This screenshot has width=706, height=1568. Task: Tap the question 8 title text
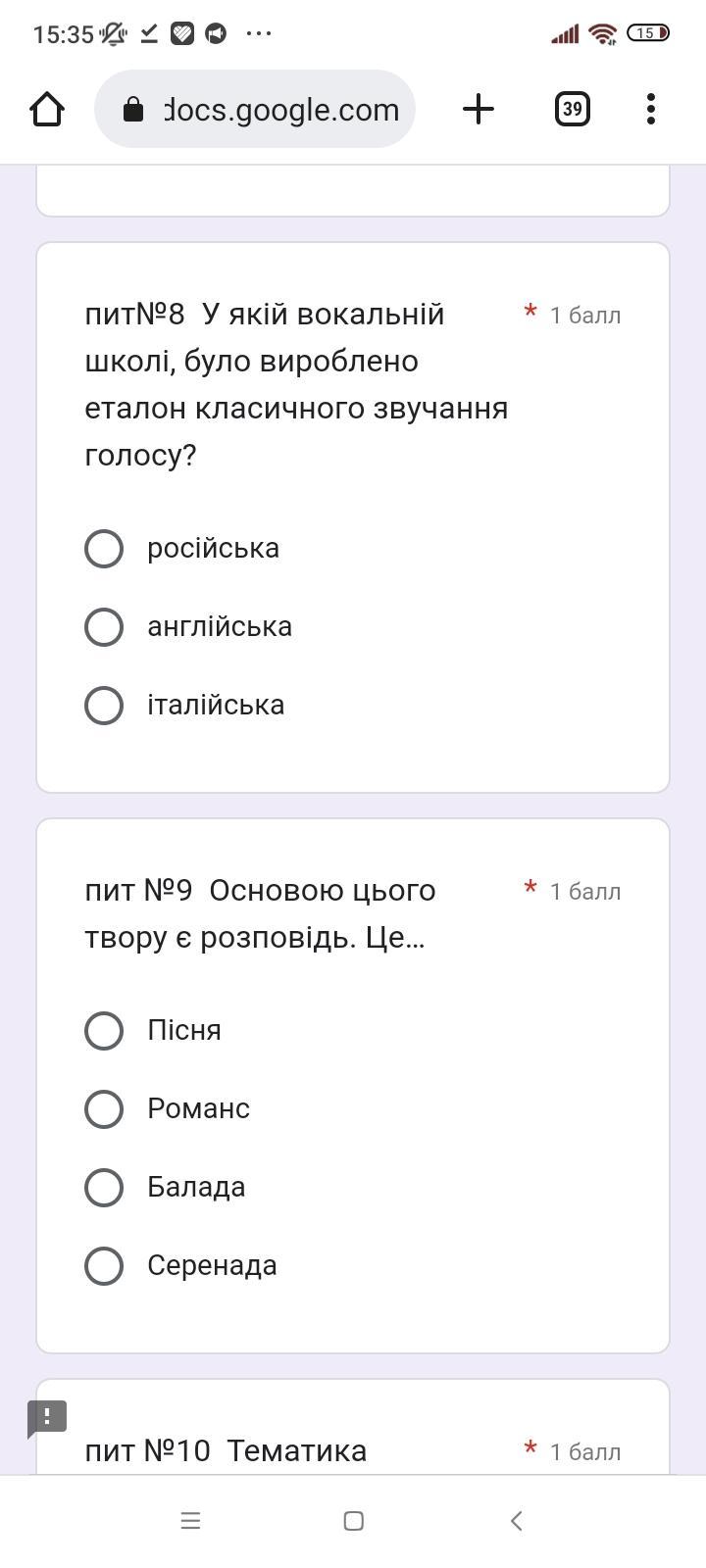point(296,384)
